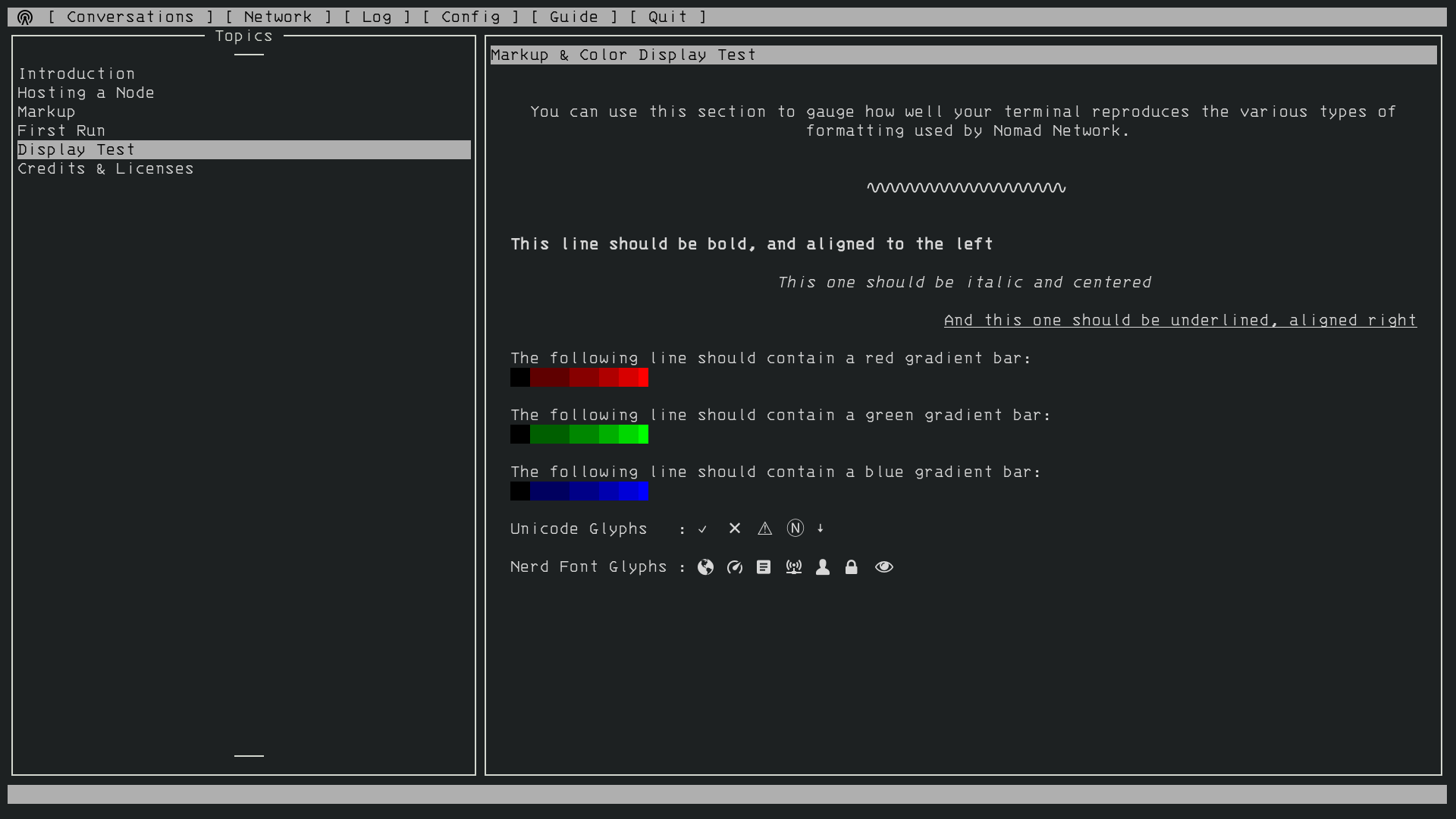The height and width of the screenshot is (819, 1456).
Task: Click the circled N glyph
Action: (795, 529)
